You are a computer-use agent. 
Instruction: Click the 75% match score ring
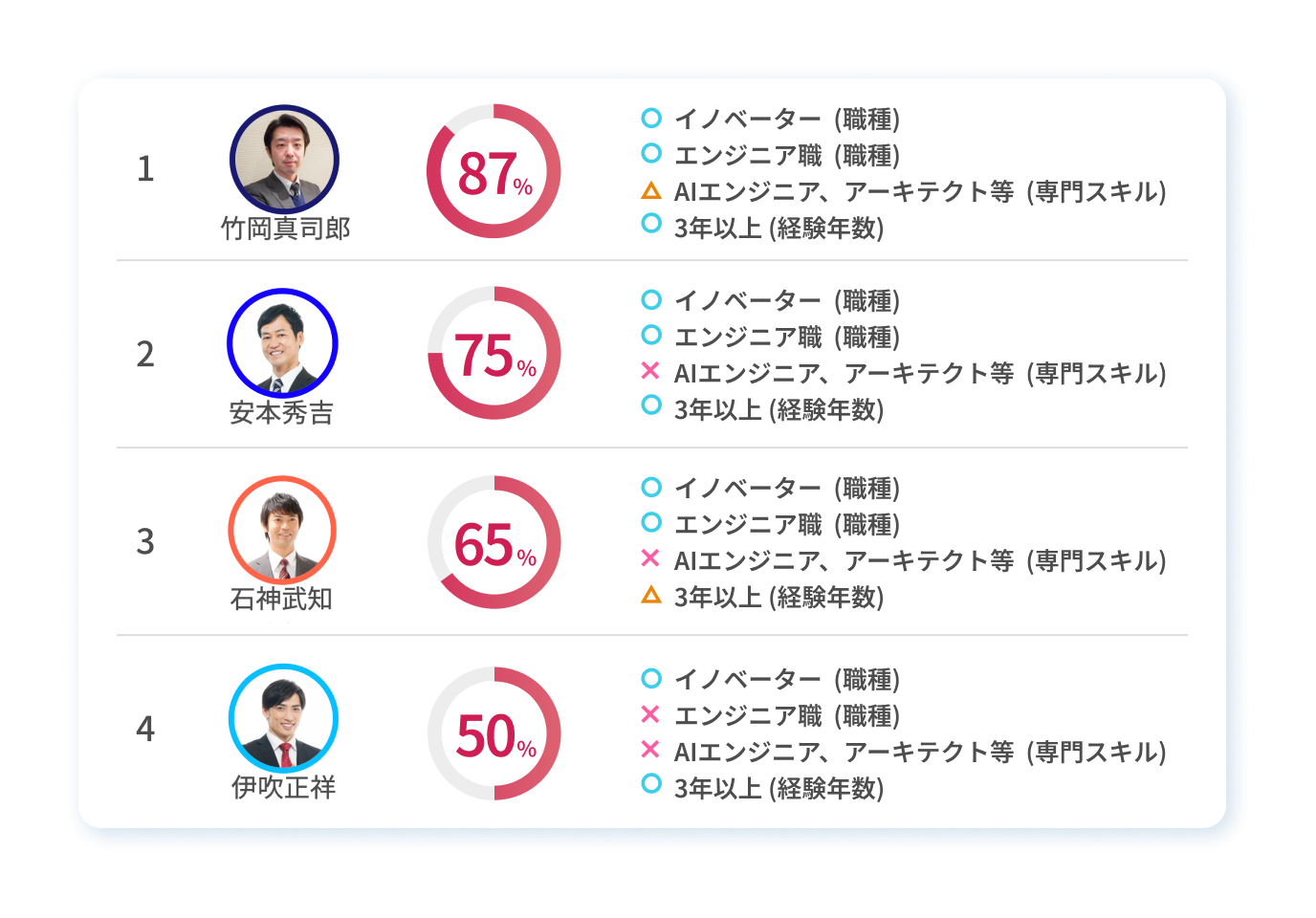click(x=493, y=353)
